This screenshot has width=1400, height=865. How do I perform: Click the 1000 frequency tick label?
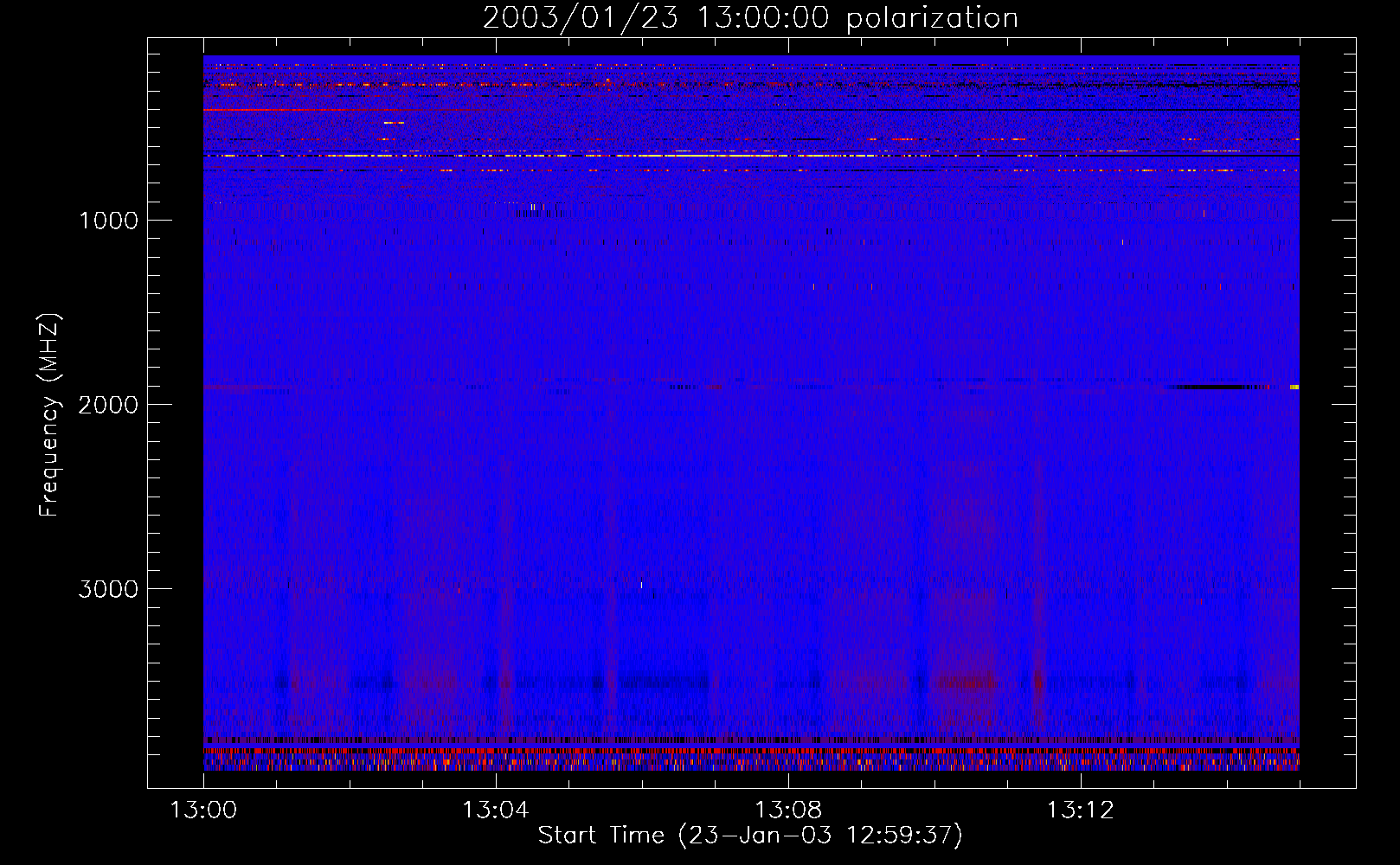(108, 221)
